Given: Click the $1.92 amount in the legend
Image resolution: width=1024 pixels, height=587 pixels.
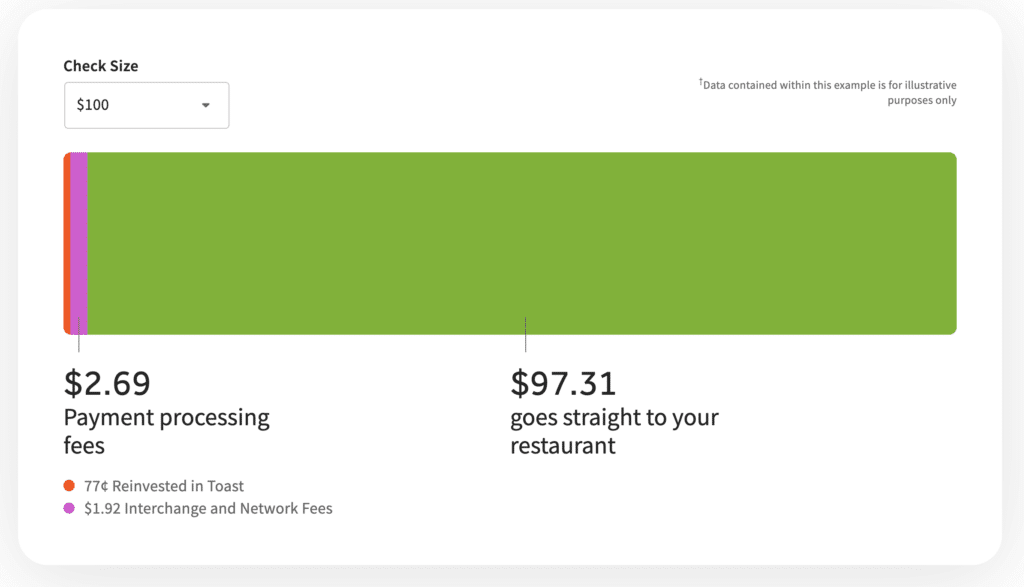Looking at the screenshot, I should point(104,508).
